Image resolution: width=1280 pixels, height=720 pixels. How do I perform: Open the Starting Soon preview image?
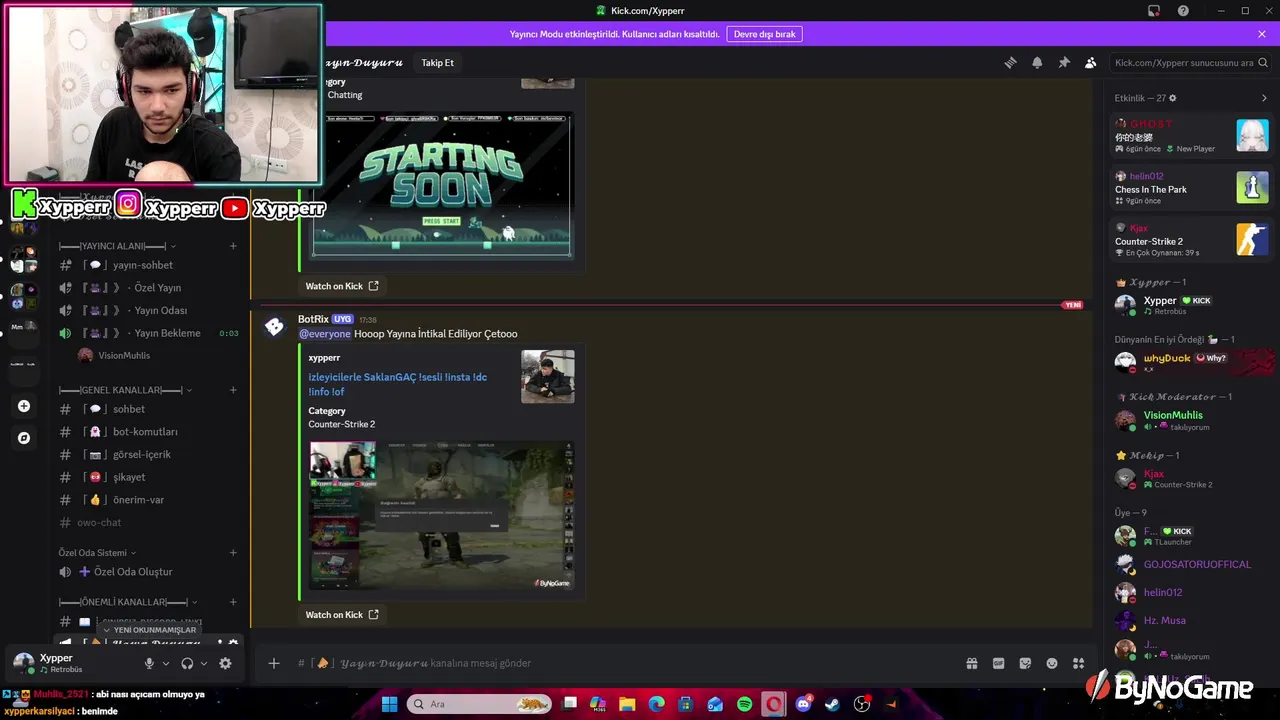(x=441, y=186)
